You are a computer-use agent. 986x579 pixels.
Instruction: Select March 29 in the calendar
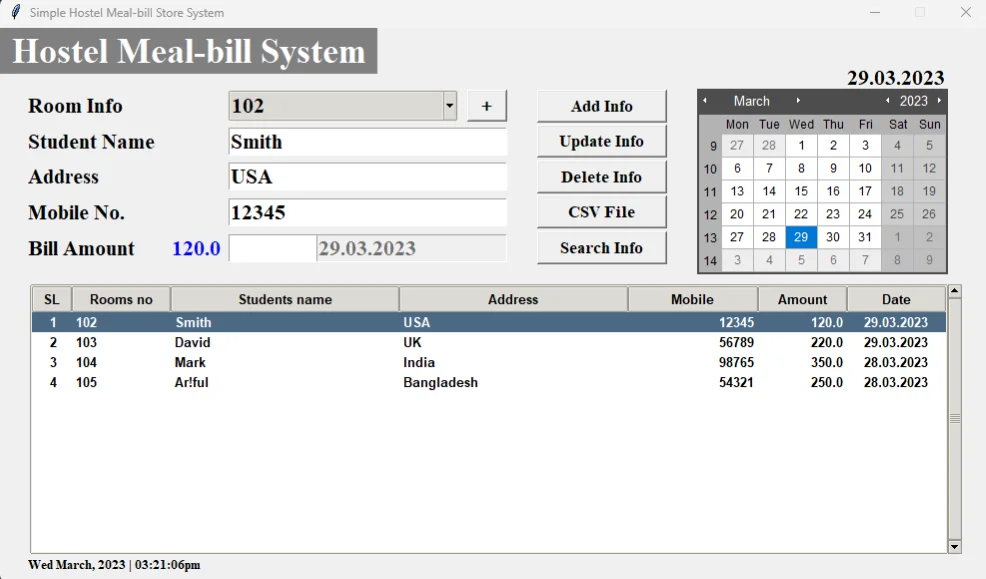point(801,237)
